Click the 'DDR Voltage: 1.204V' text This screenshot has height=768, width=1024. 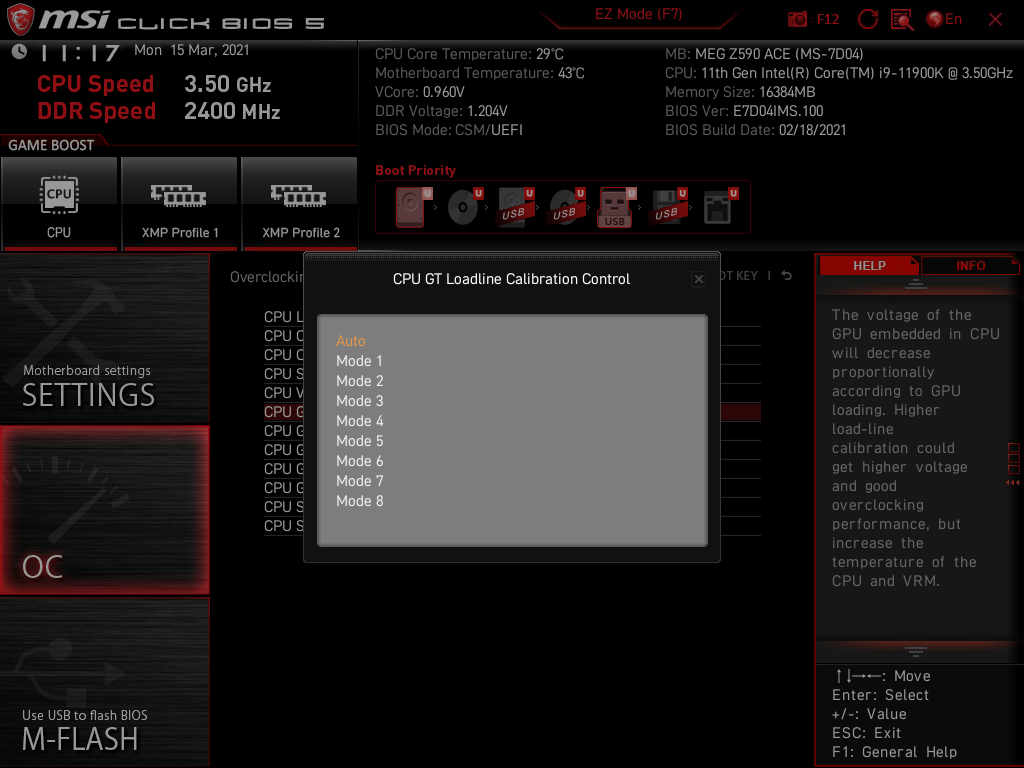pyautogui.click(x=441, y=111)
